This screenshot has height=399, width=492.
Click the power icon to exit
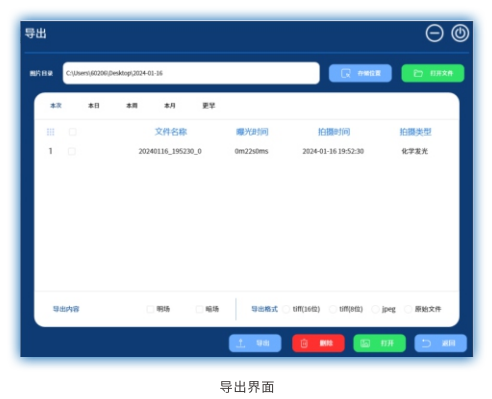(x=460, y=33)
